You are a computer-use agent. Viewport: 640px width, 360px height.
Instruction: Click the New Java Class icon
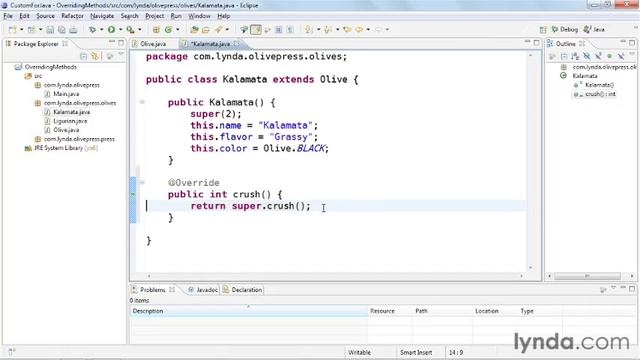click(x=168, y=29)
